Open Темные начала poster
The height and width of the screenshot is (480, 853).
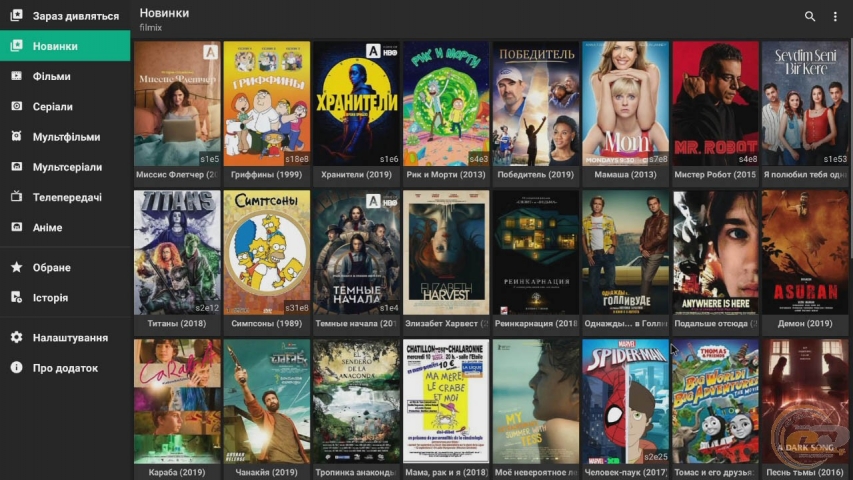click(356, 252)
